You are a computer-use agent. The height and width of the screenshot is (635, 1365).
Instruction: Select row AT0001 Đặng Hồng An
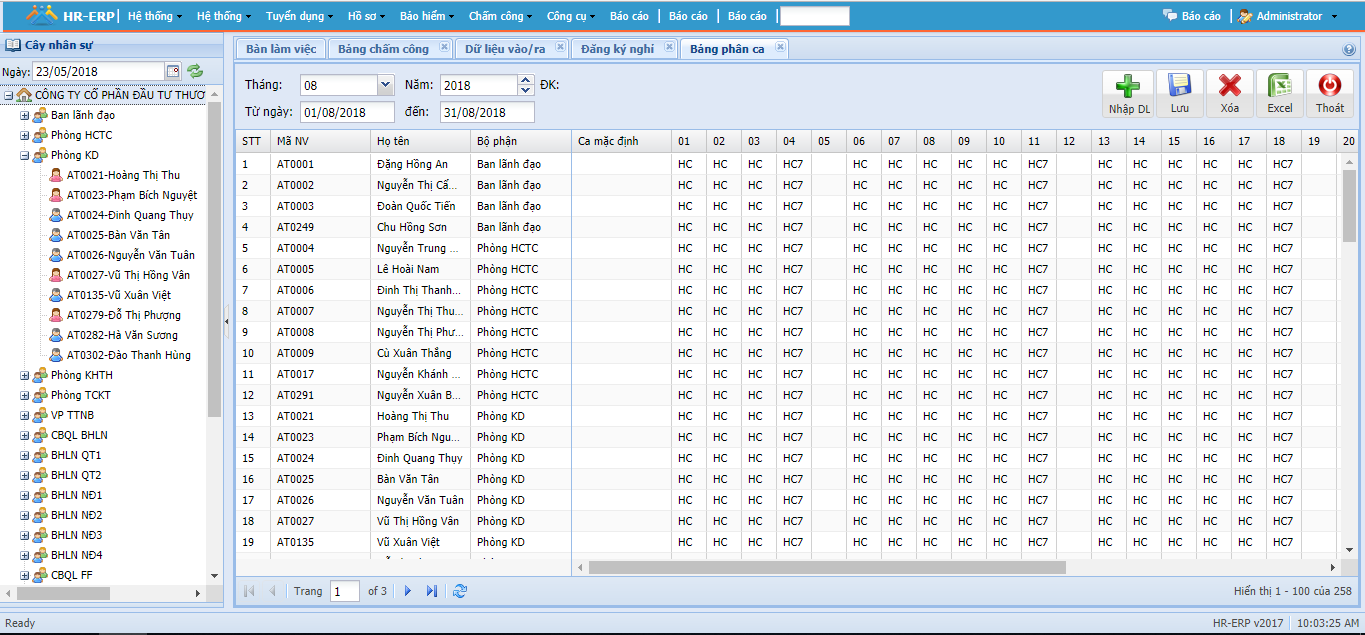(x=789, y=164)
